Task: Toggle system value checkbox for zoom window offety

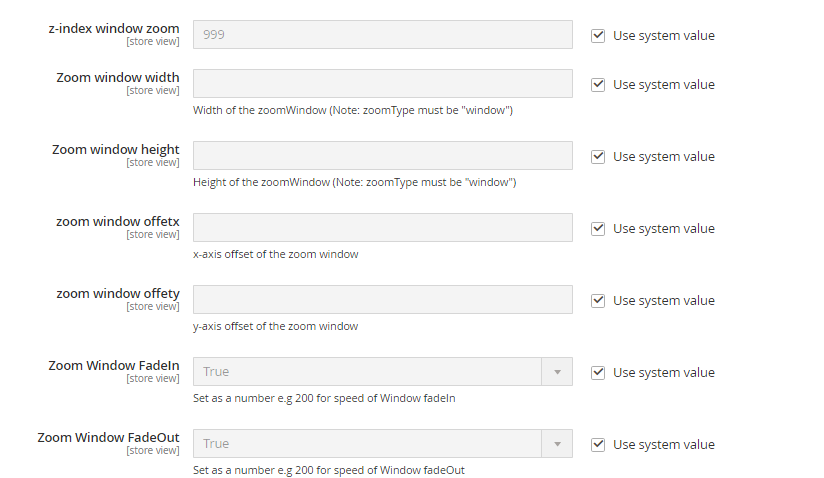Action: 598,301
